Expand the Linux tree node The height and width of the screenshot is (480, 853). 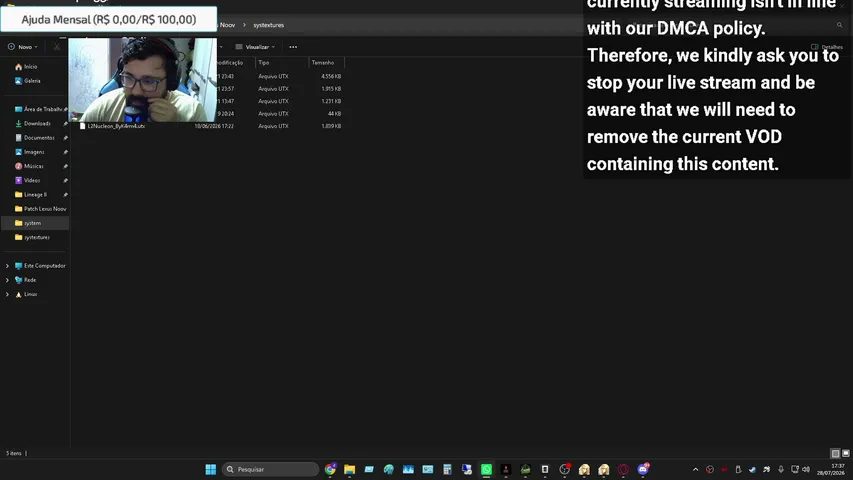tap(7, 294)
